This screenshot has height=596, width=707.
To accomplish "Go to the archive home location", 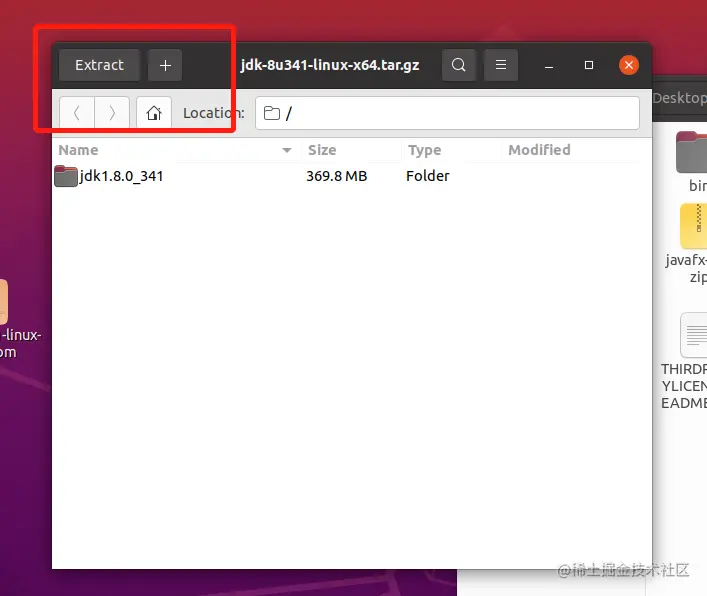I will point(154,113).
